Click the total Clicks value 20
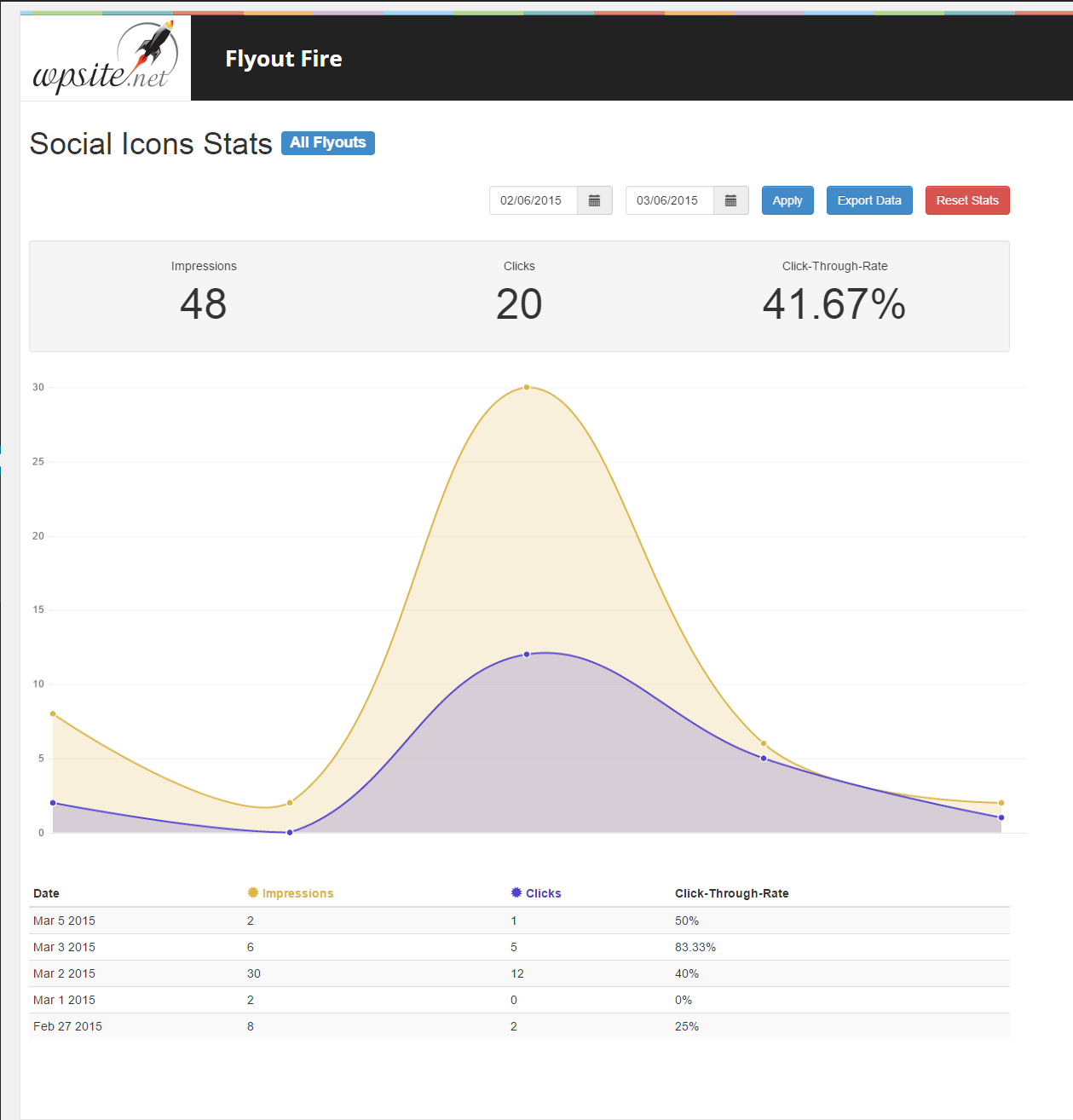This screenshot has height=1120, width=1073. [519, 304]
